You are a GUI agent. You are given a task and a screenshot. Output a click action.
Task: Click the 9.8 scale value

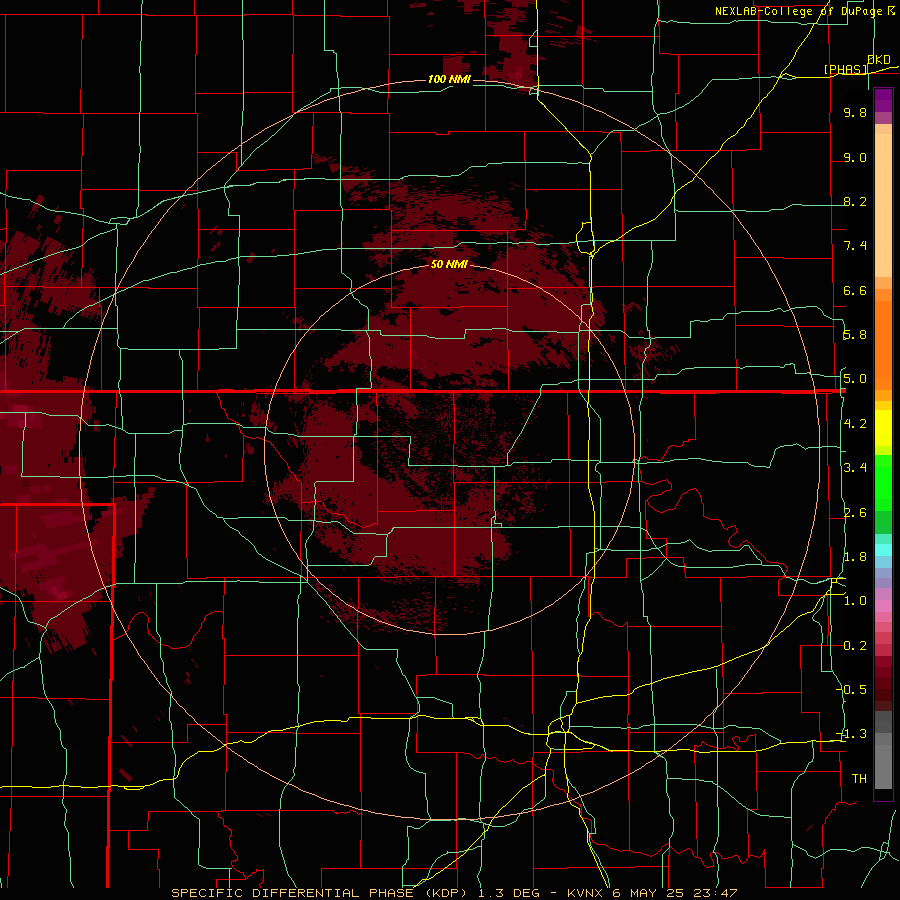855,112
